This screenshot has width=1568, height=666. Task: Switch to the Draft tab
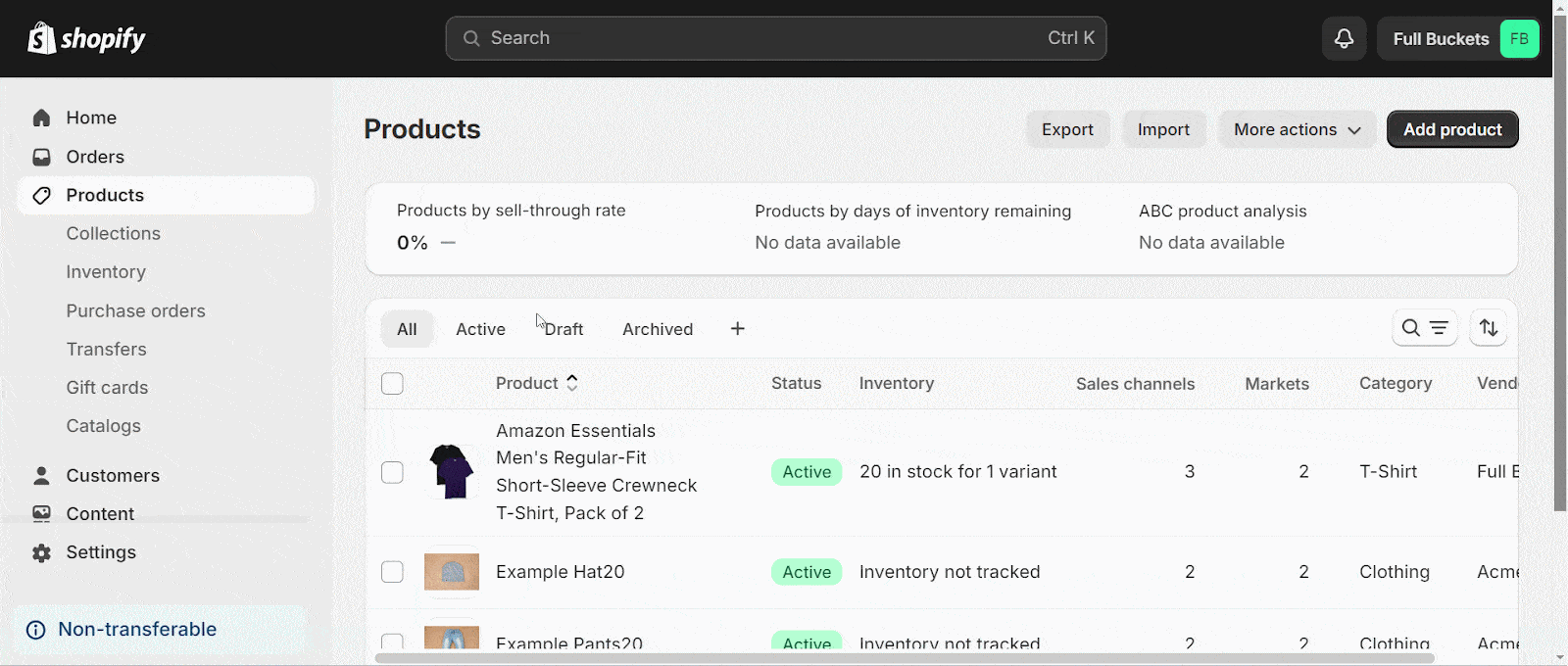coord(563,329)
